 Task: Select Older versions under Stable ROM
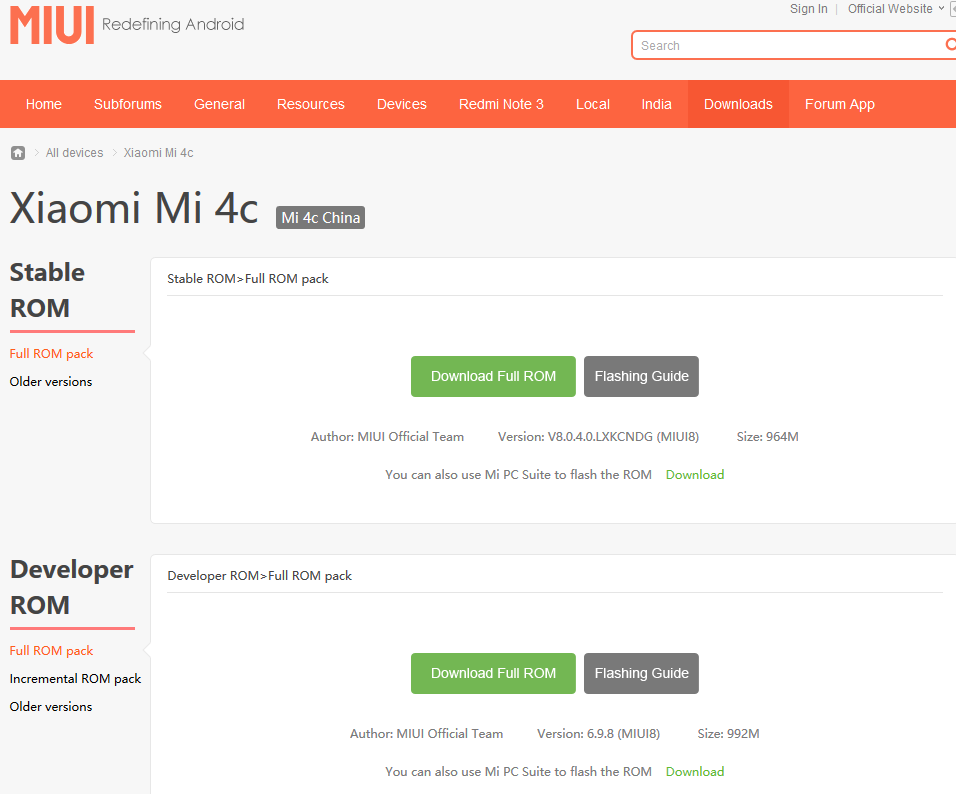click(51, 382)
